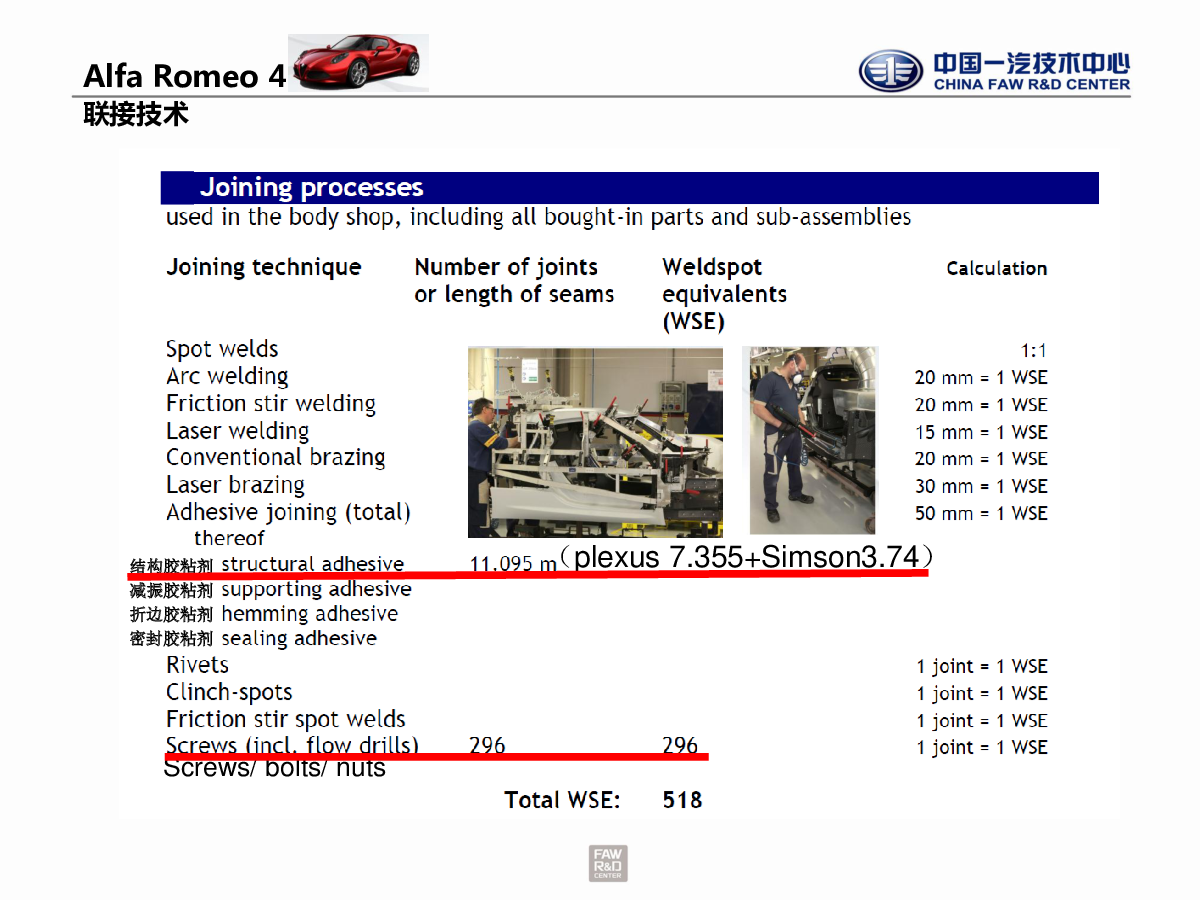Click the supporting adhesive row label

(x=316, y=590)
